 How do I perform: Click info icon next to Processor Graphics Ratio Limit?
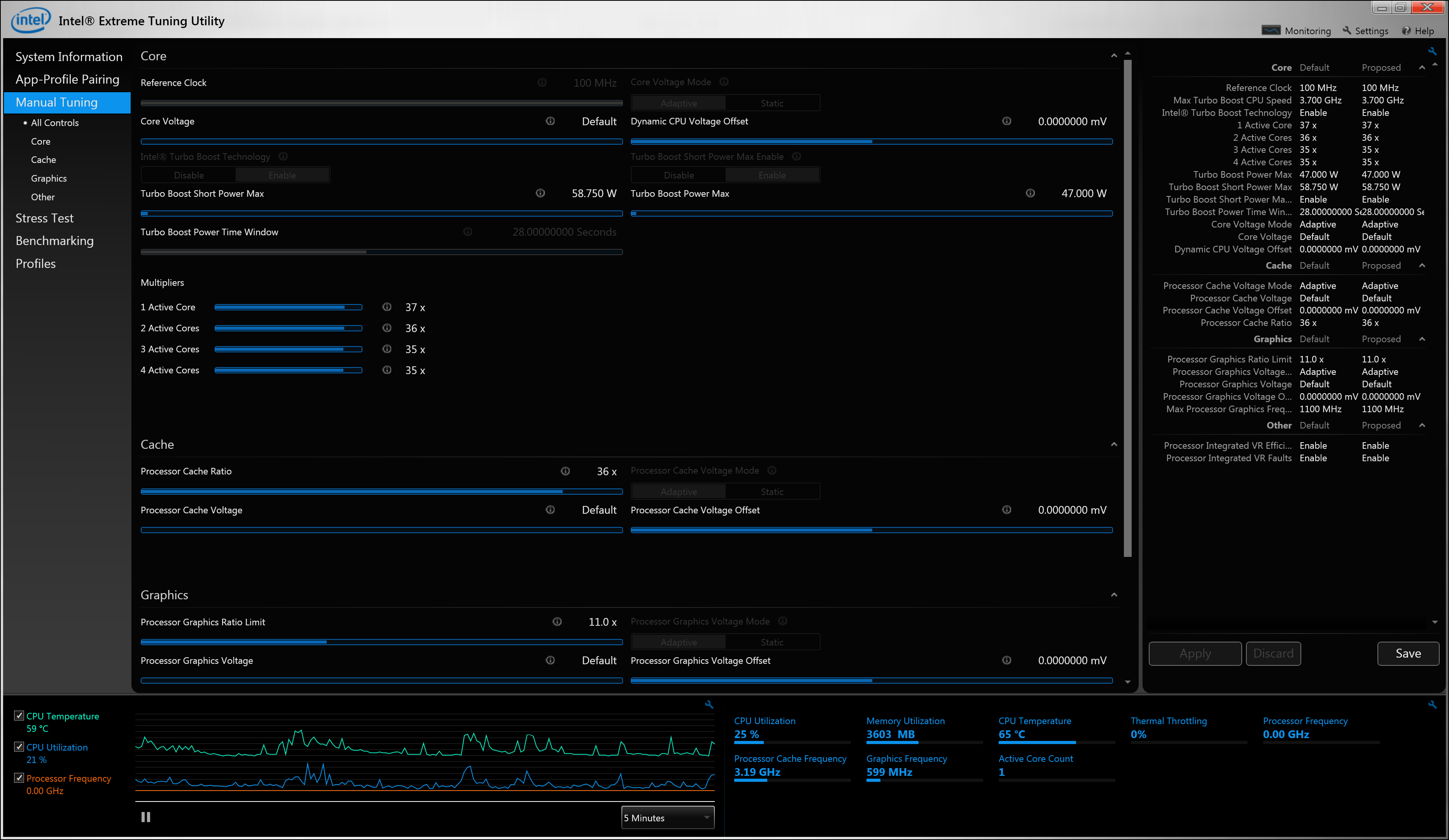tap(557, 621)
